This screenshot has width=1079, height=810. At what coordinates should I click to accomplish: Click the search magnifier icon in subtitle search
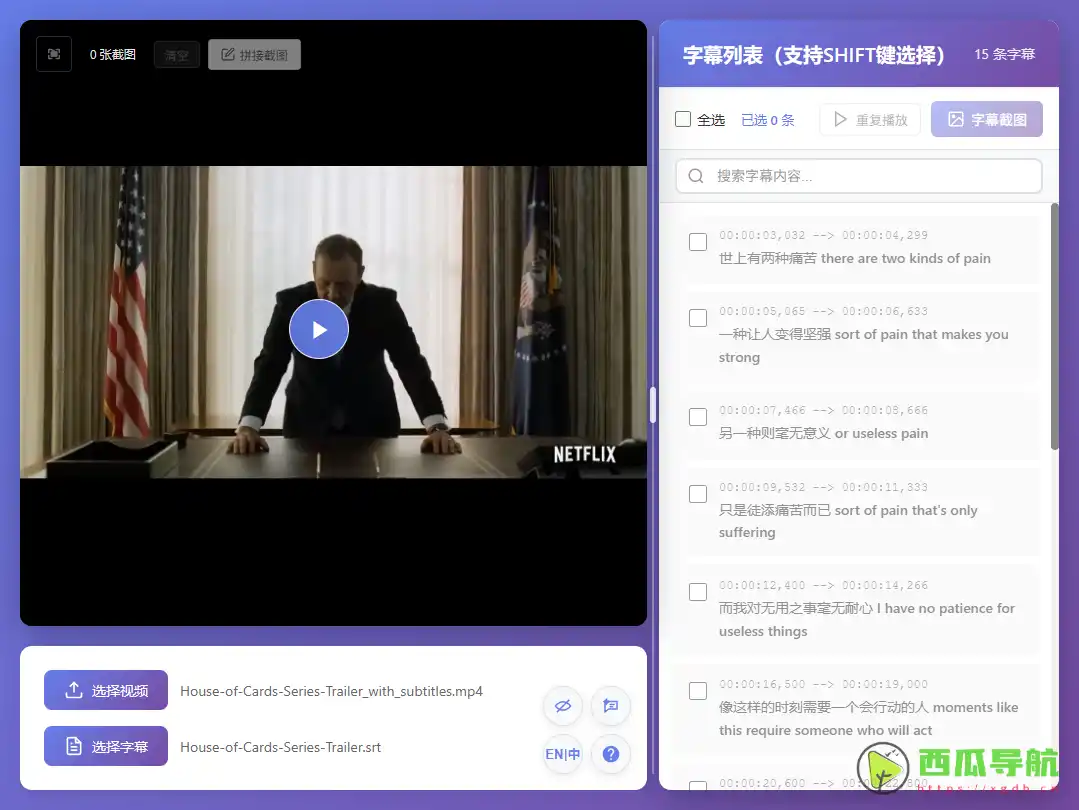[695, 176]
